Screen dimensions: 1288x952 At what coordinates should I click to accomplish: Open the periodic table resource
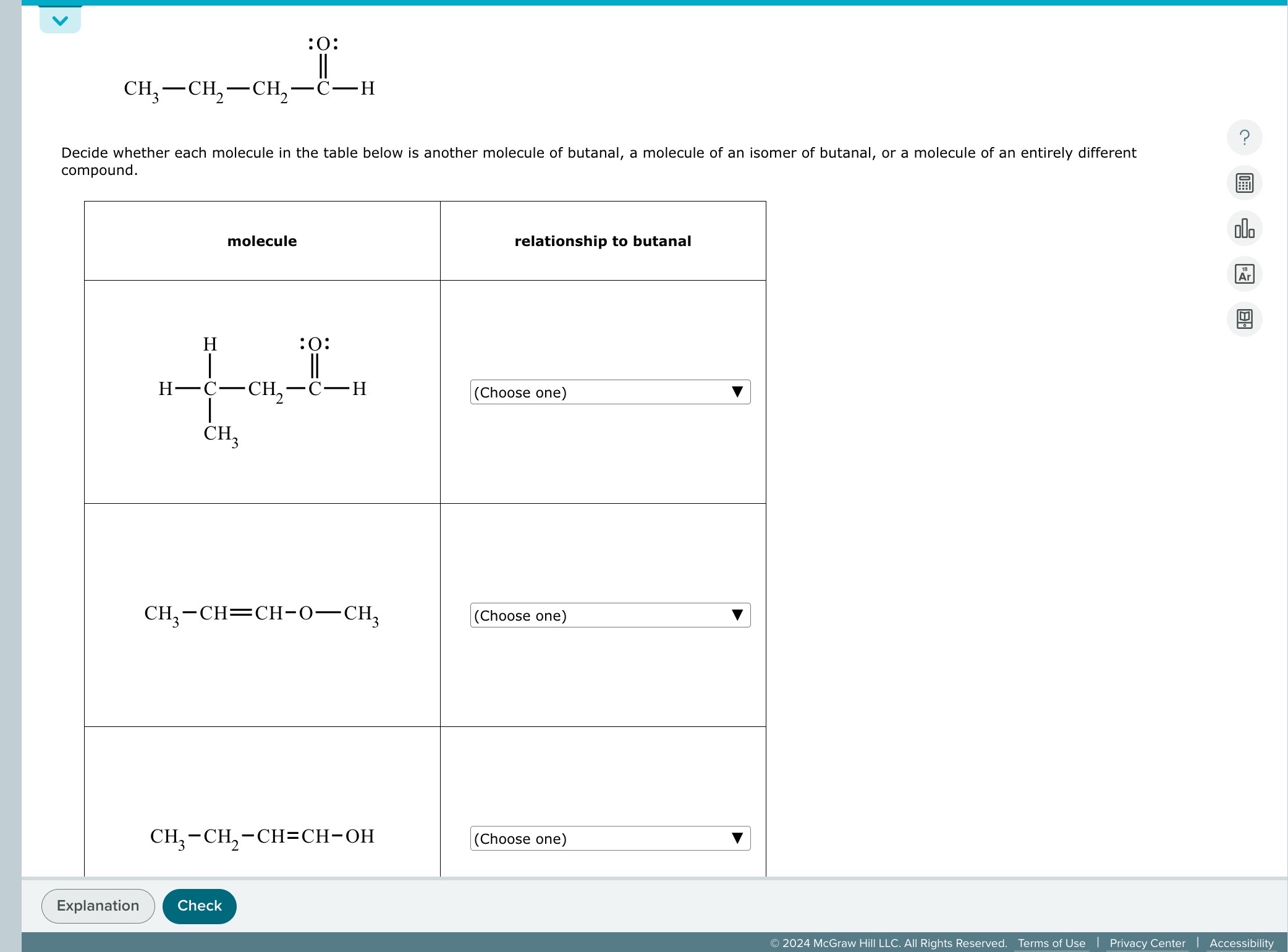pyautogui.click(x=1244, y=274)
